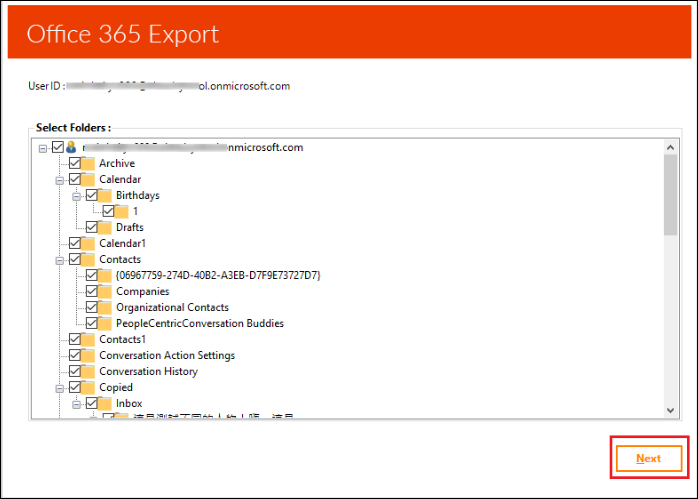Click the Companies folder icon
698x499 pixels.
click(x=105, y=292)
